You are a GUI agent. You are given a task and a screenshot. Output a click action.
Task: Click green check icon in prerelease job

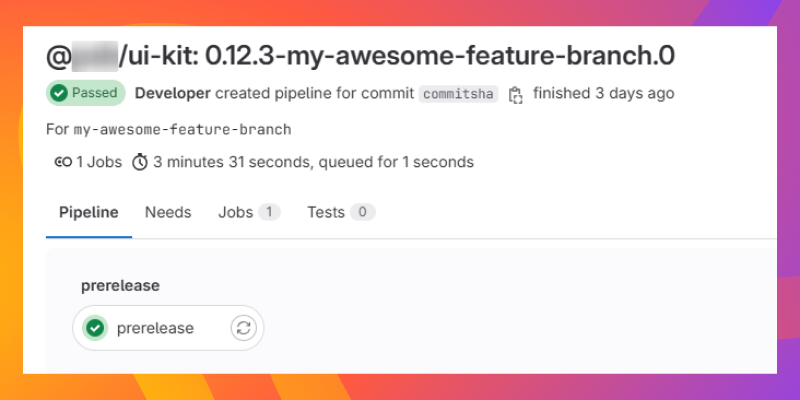click(95, 328)
